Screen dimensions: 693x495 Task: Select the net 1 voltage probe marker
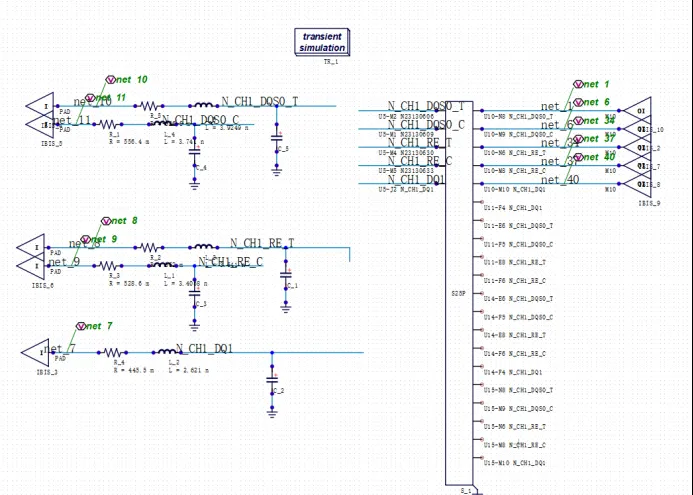[x=578, y=84]
